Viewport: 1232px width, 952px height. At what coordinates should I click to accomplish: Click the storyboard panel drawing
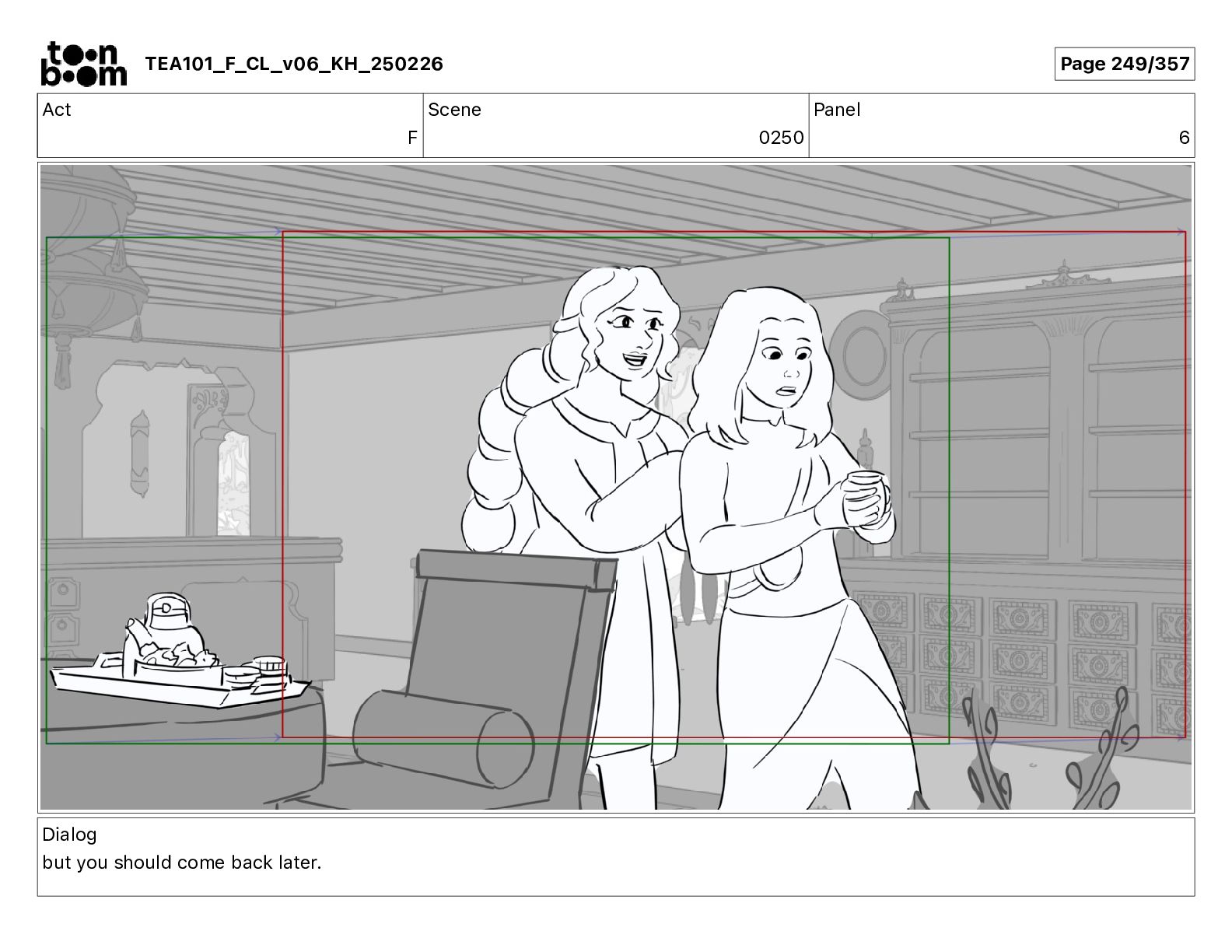tap(616, 487)
